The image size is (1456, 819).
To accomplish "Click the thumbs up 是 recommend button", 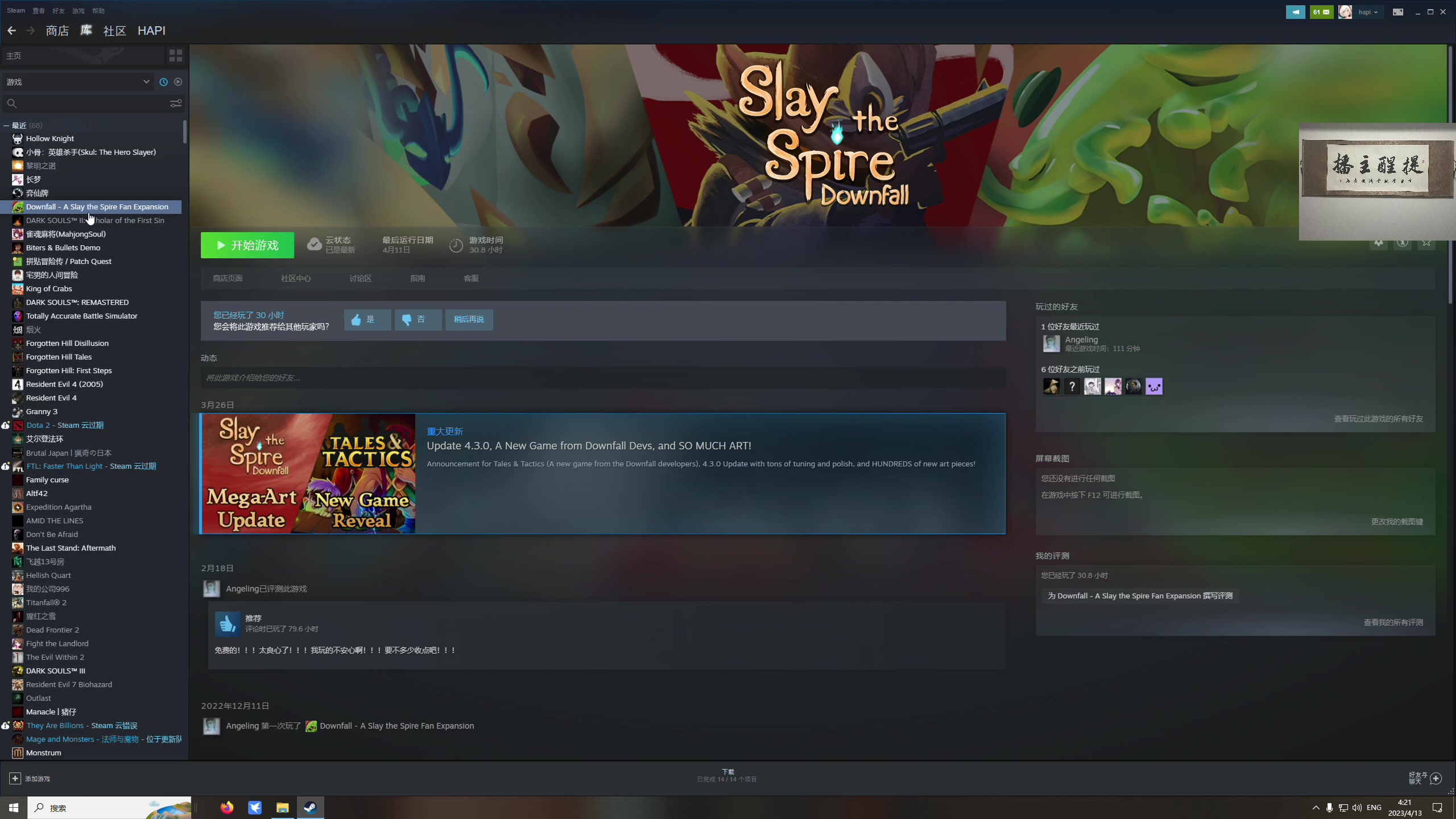I will coord(367,320).
